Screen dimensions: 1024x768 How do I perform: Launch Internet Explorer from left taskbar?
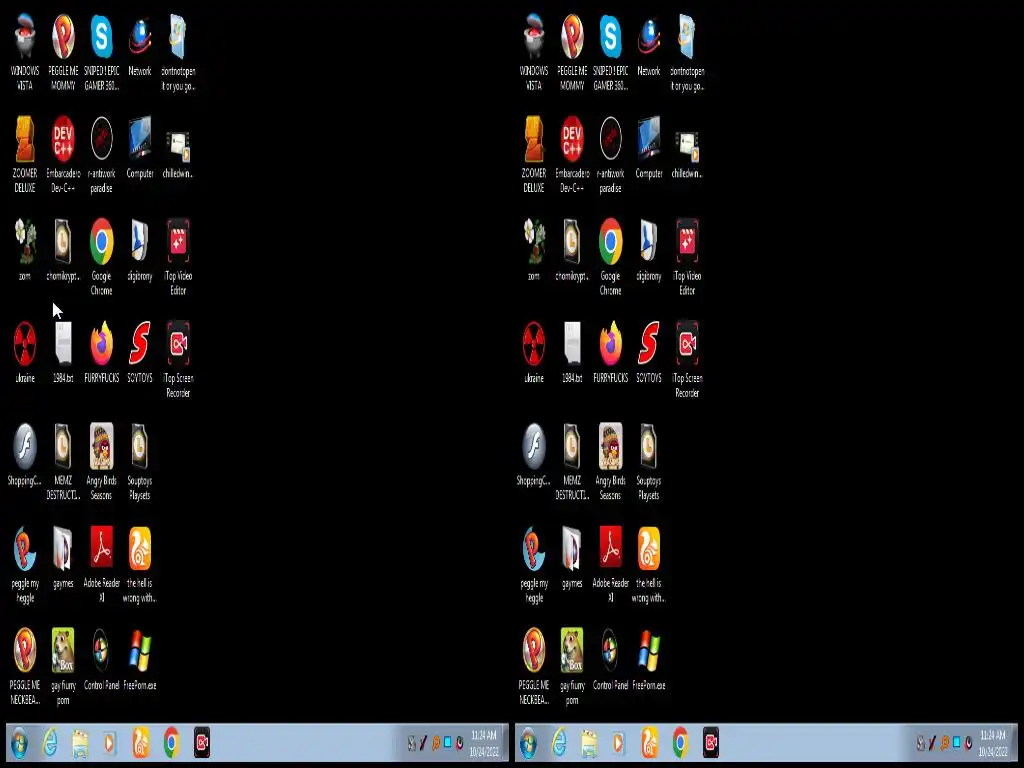tap(50, 743)
